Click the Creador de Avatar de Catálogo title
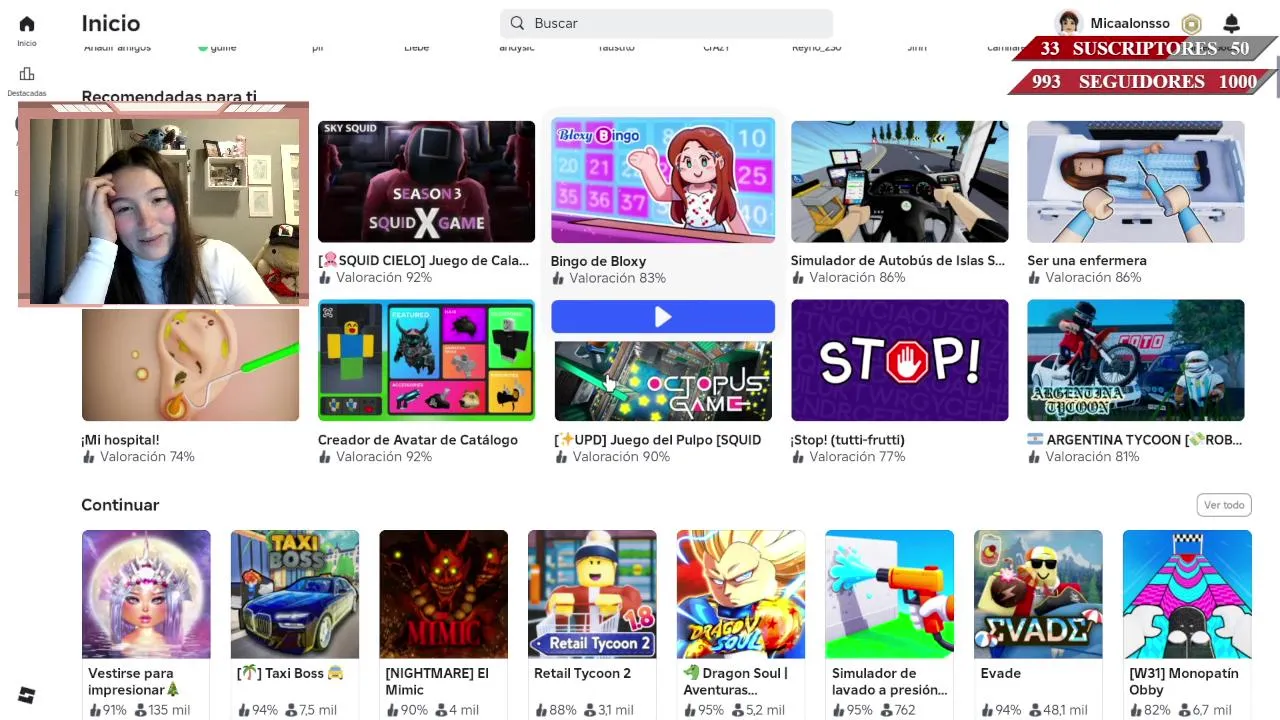 click(x=418, y=439)
